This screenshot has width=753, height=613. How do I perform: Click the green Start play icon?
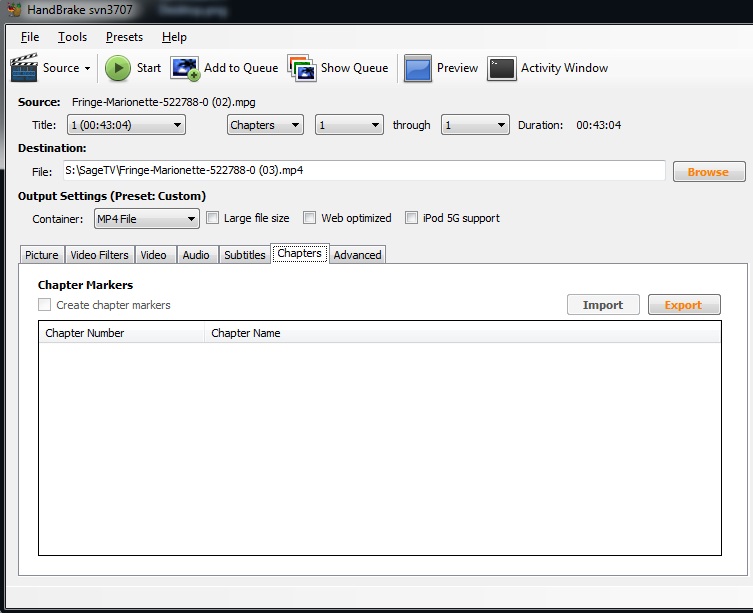[118, 68]
